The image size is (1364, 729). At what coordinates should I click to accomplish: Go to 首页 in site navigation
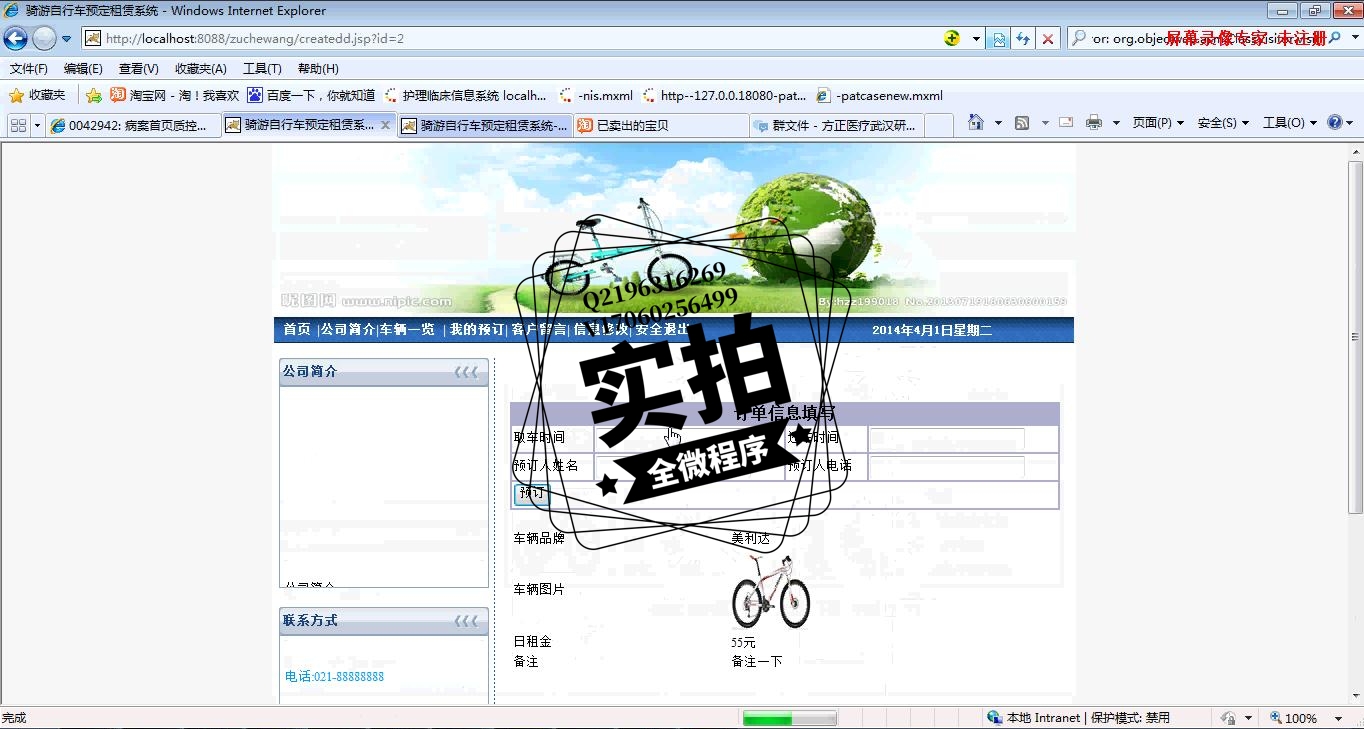(x=297, y=330)
